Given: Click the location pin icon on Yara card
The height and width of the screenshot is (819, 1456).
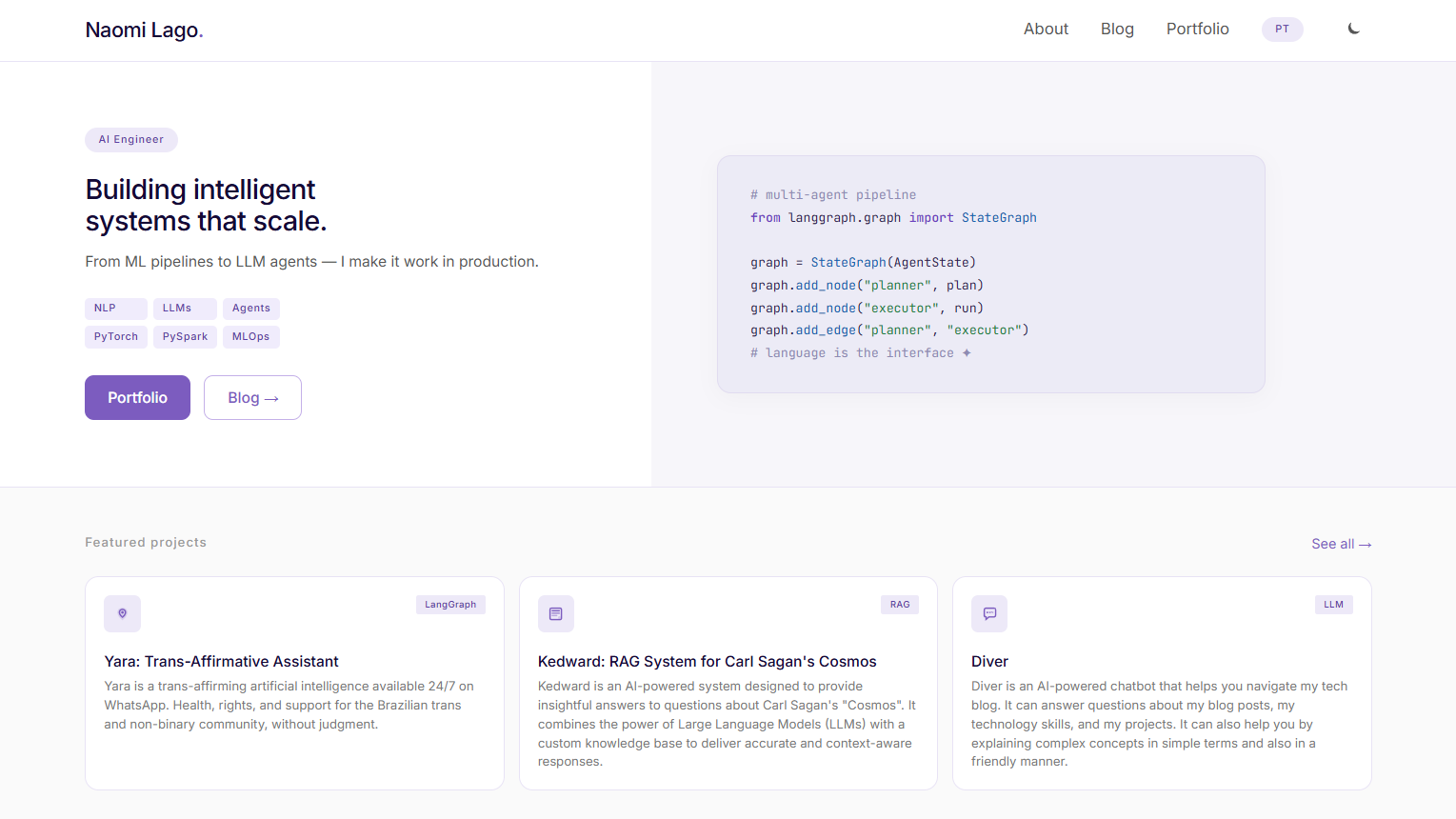Looking at the screenshot, I should coord(122,613).
